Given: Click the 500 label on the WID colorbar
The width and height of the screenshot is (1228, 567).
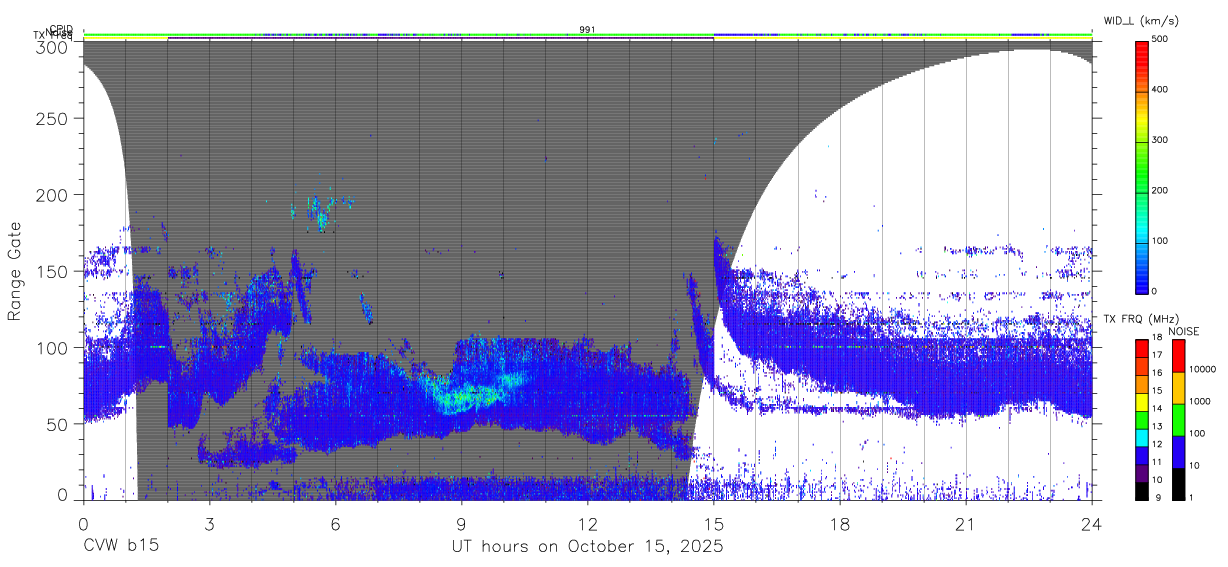Looking at the screenshot, I should (x=1161, y=39).
